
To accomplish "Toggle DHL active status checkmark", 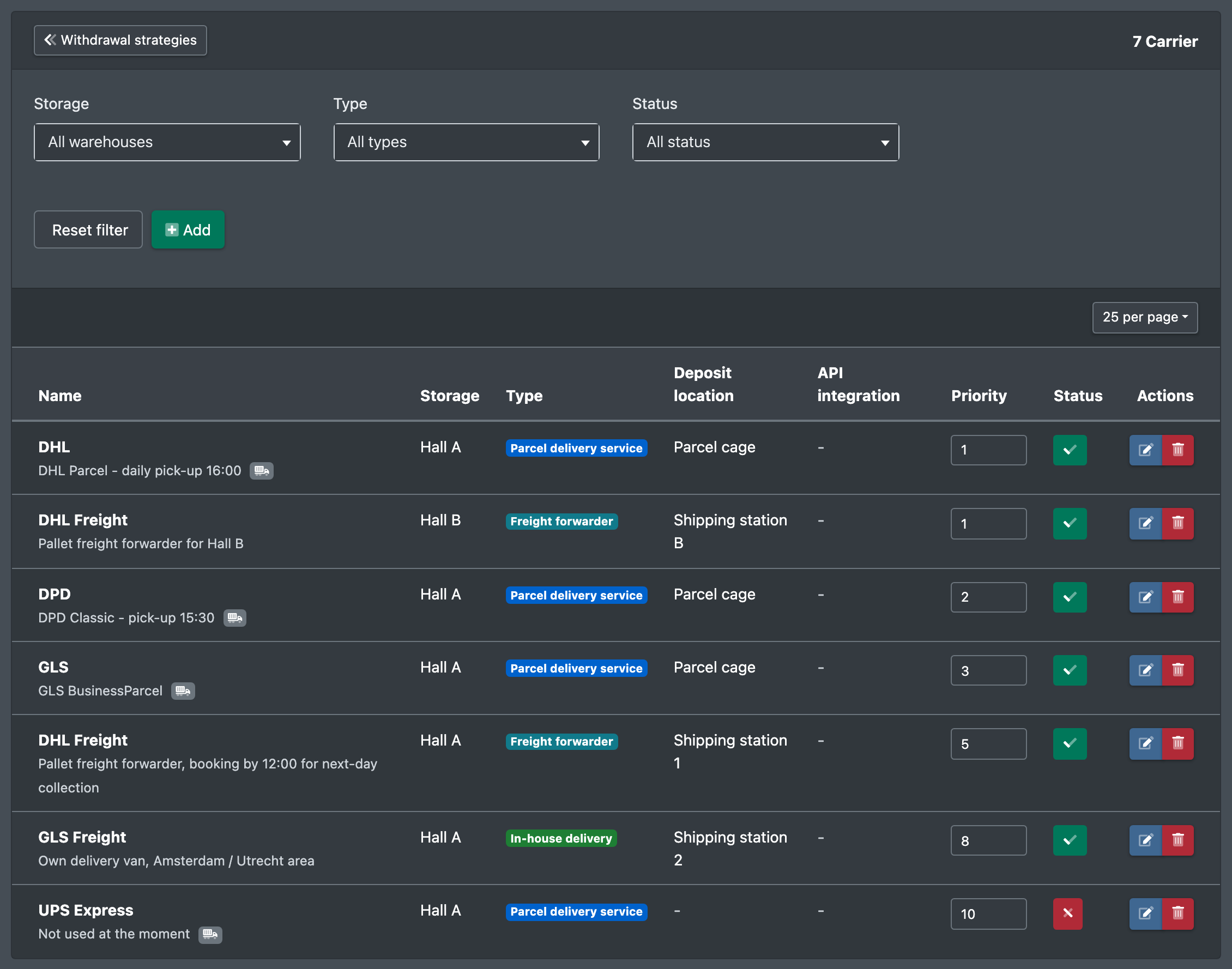I will 1070,450.
